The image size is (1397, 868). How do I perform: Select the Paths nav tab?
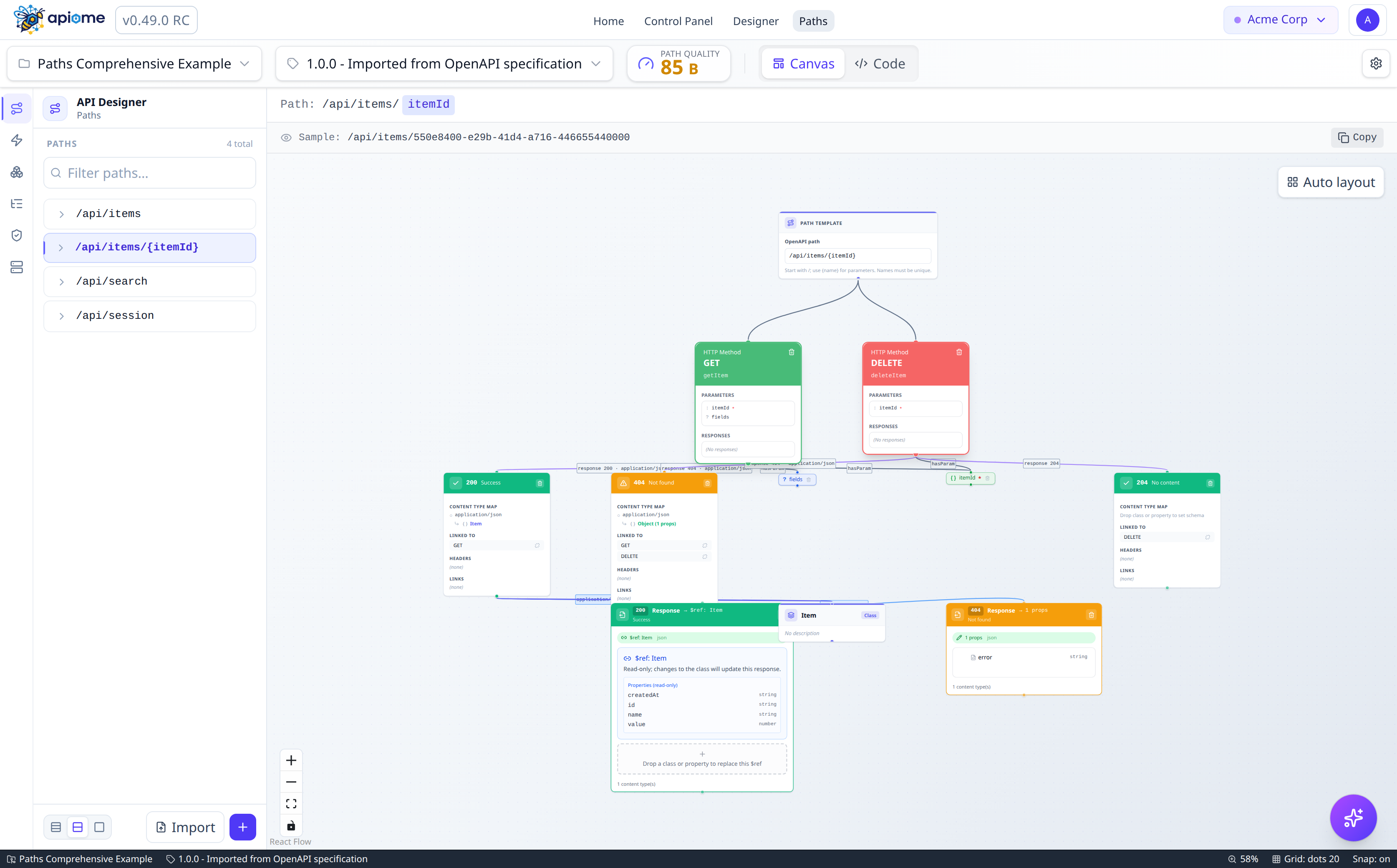(x=813, y=21)
